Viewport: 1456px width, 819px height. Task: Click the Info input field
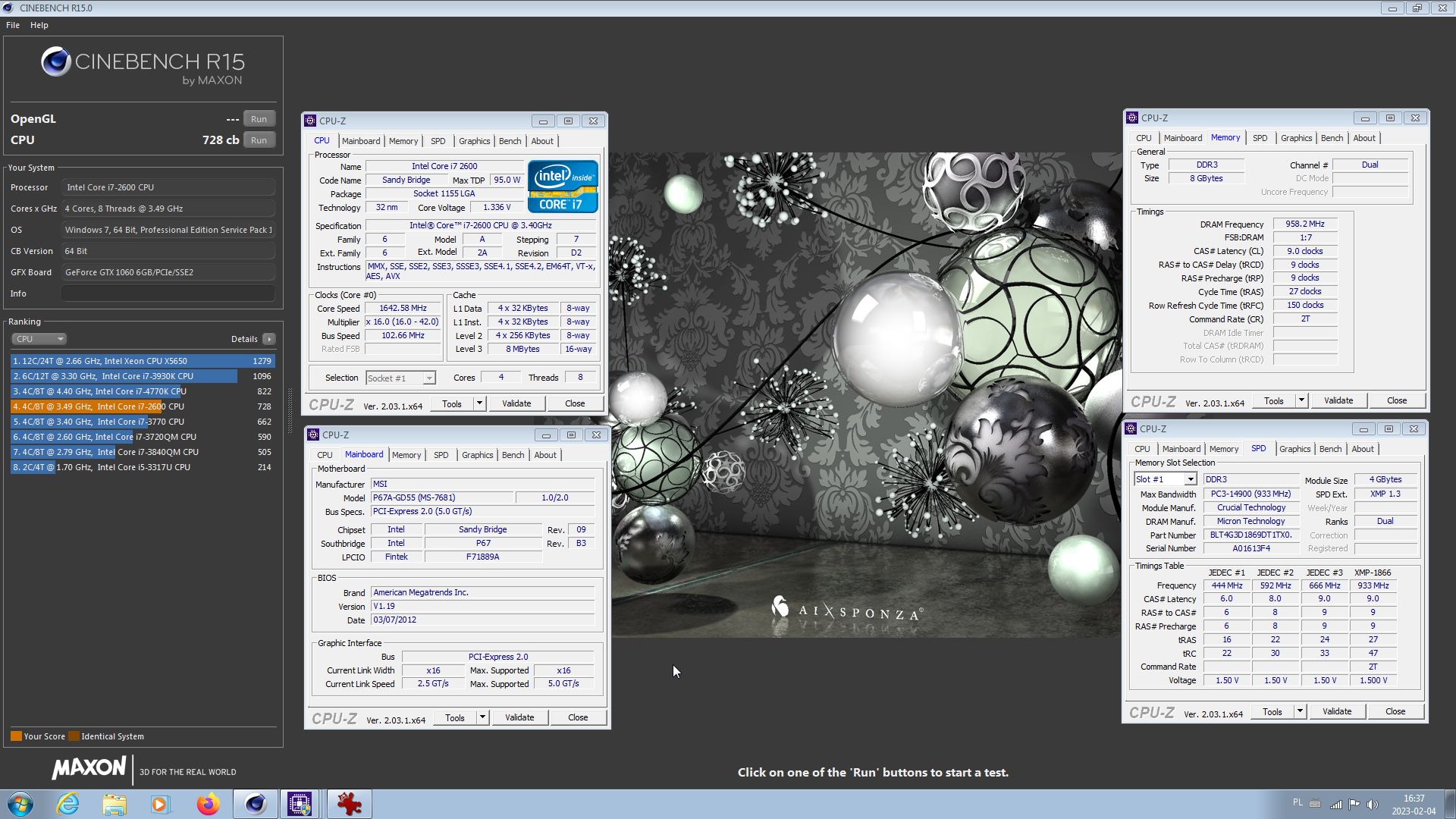click(168, 293)
